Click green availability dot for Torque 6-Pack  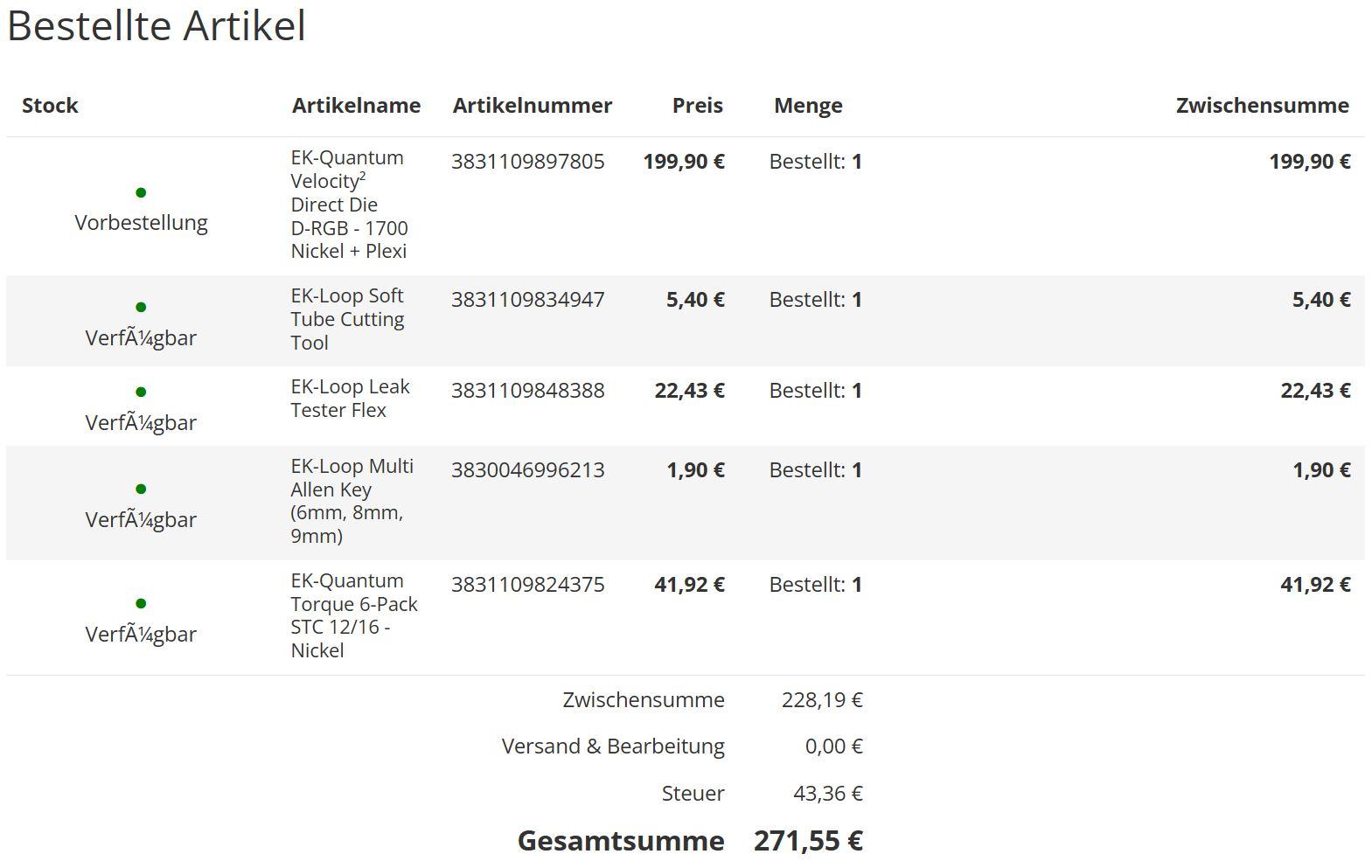pyautogui.click(x=141, y=603)
